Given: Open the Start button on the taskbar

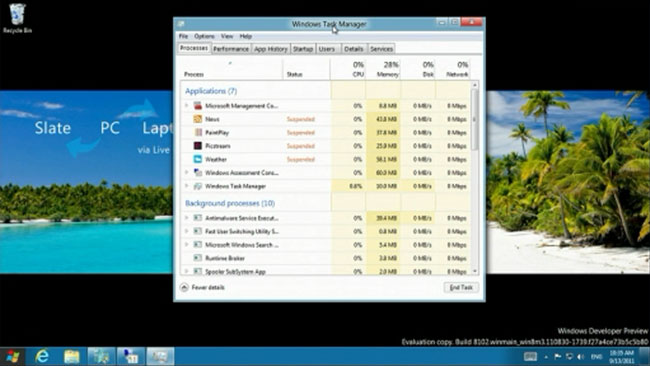Looking at the screenshot, I should point(12,356).
